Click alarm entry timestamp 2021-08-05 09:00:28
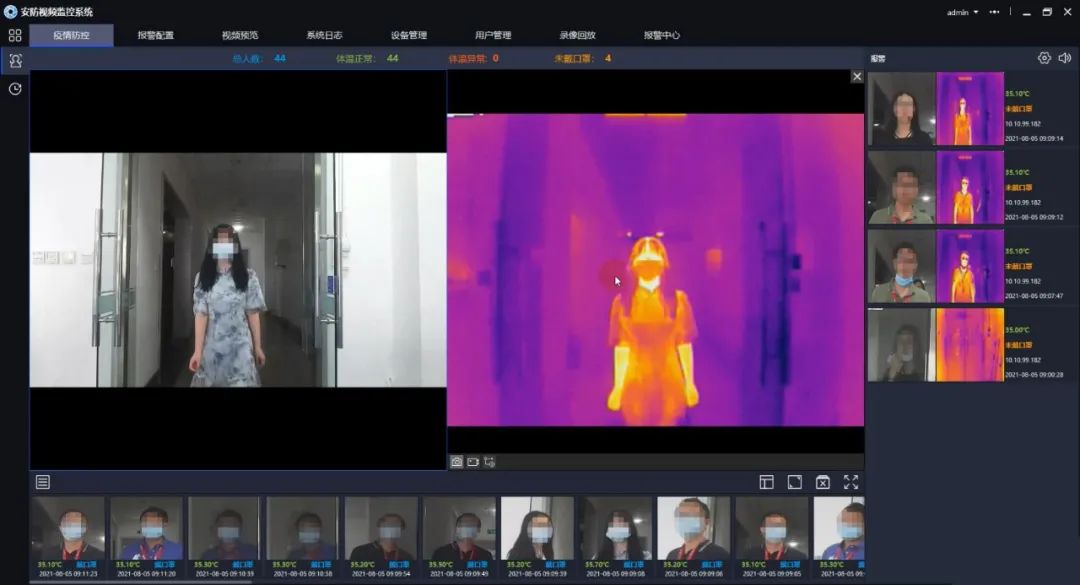This screenshot has width=1080, height=585. pos(1034,375)
